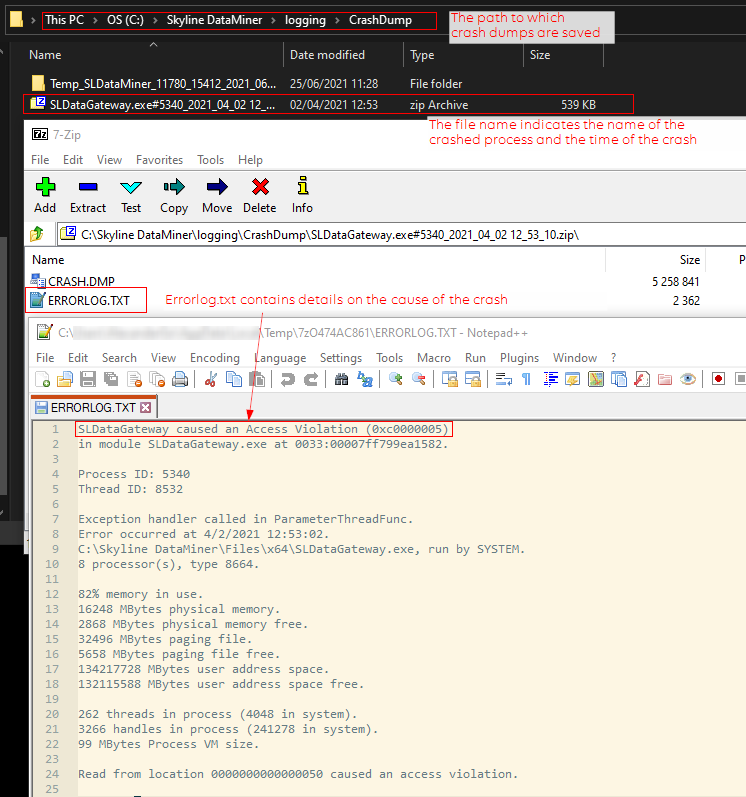The height and width of the screenshot is (797, 746).
Task: Click the Delete red X icon
Action: [260, 187]
